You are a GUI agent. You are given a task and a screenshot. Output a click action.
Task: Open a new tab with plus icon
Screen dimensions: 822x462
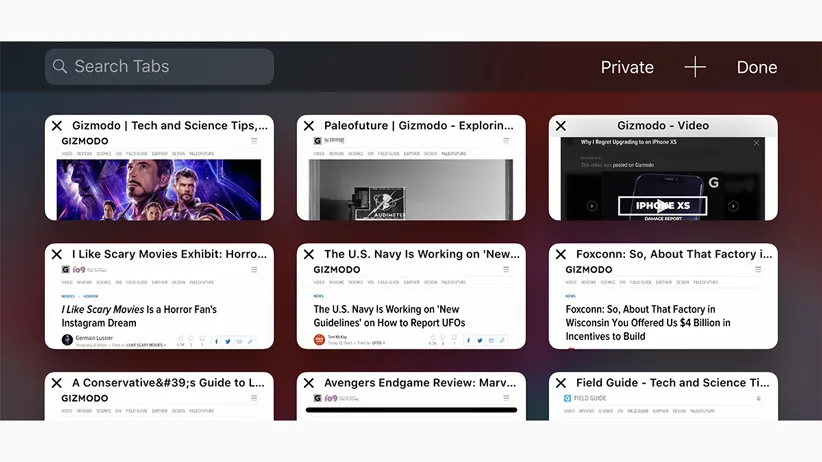(x=695, y=67)
